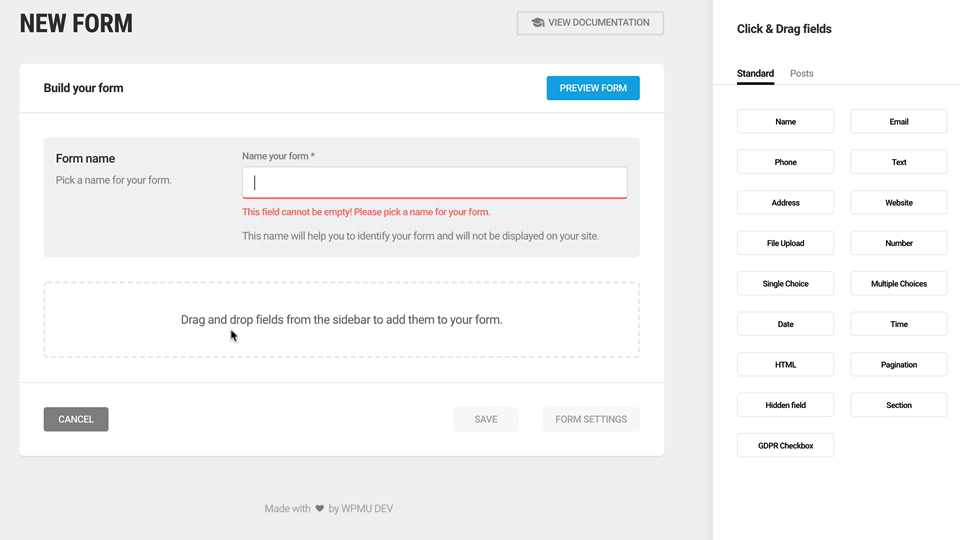The height and width of the screenshot is (540, 960).
Task: Choose the File Upload field
Action: coord(785,243)
